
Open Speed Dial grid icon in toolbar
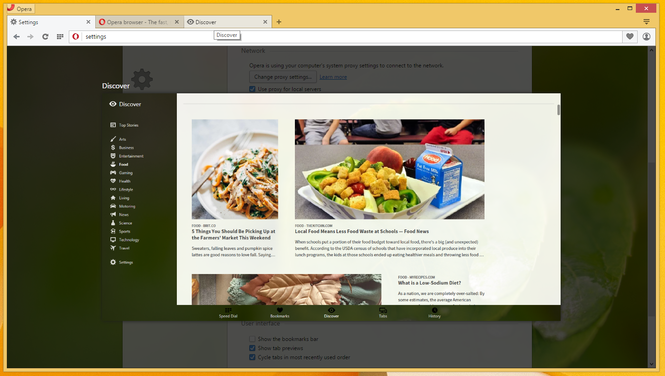[x=60, y=37]
